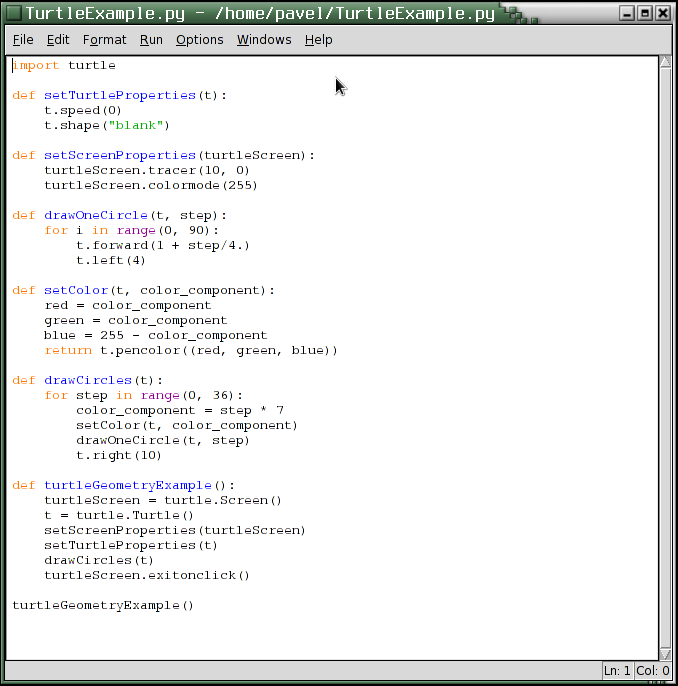Click the 'Col: 0' status bar indicator
The width and height of the screenshot is (678, 686).
click(653, 671)
